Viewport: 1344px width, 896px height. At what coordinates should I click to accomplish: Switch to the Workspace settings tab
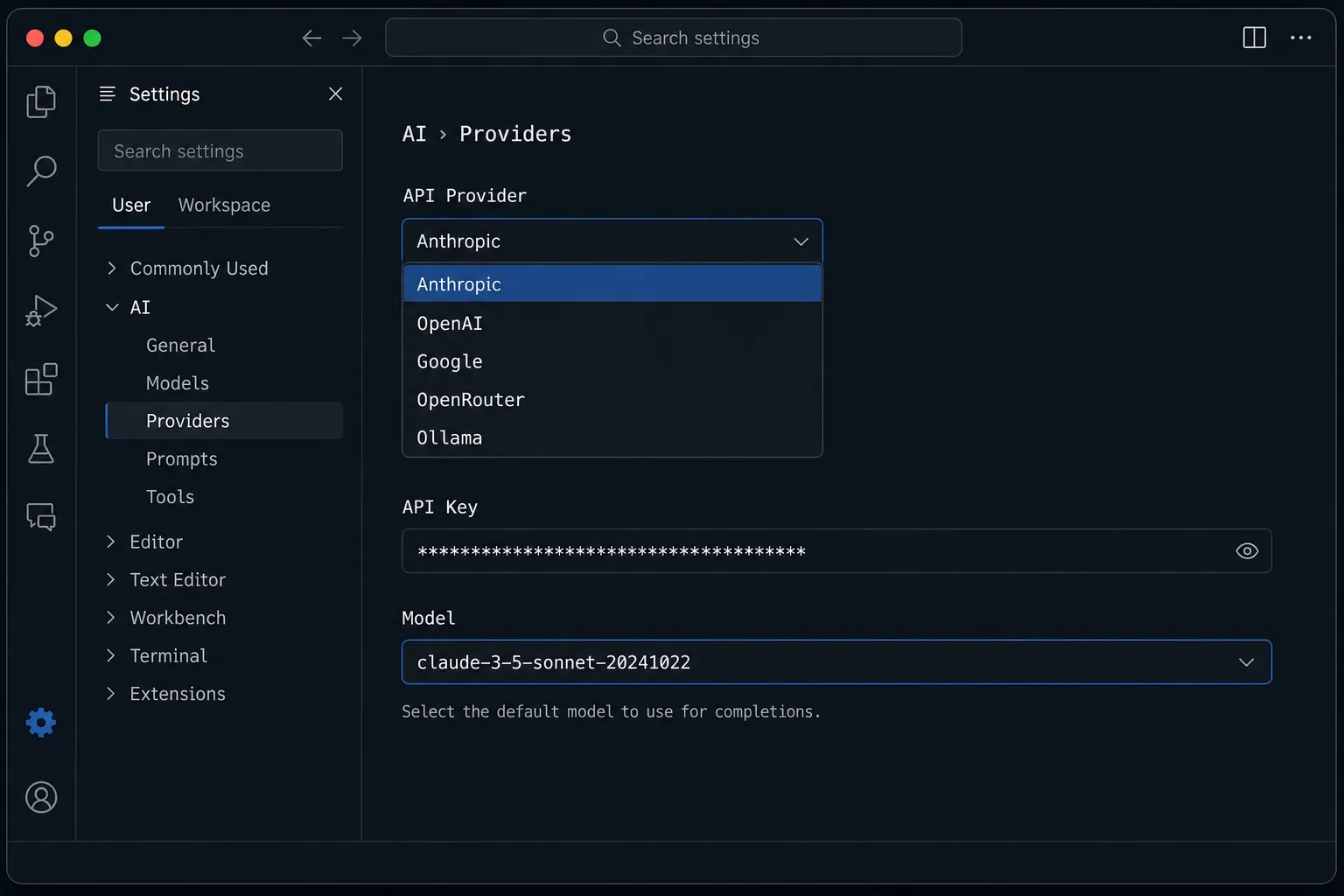coord(224,206)
